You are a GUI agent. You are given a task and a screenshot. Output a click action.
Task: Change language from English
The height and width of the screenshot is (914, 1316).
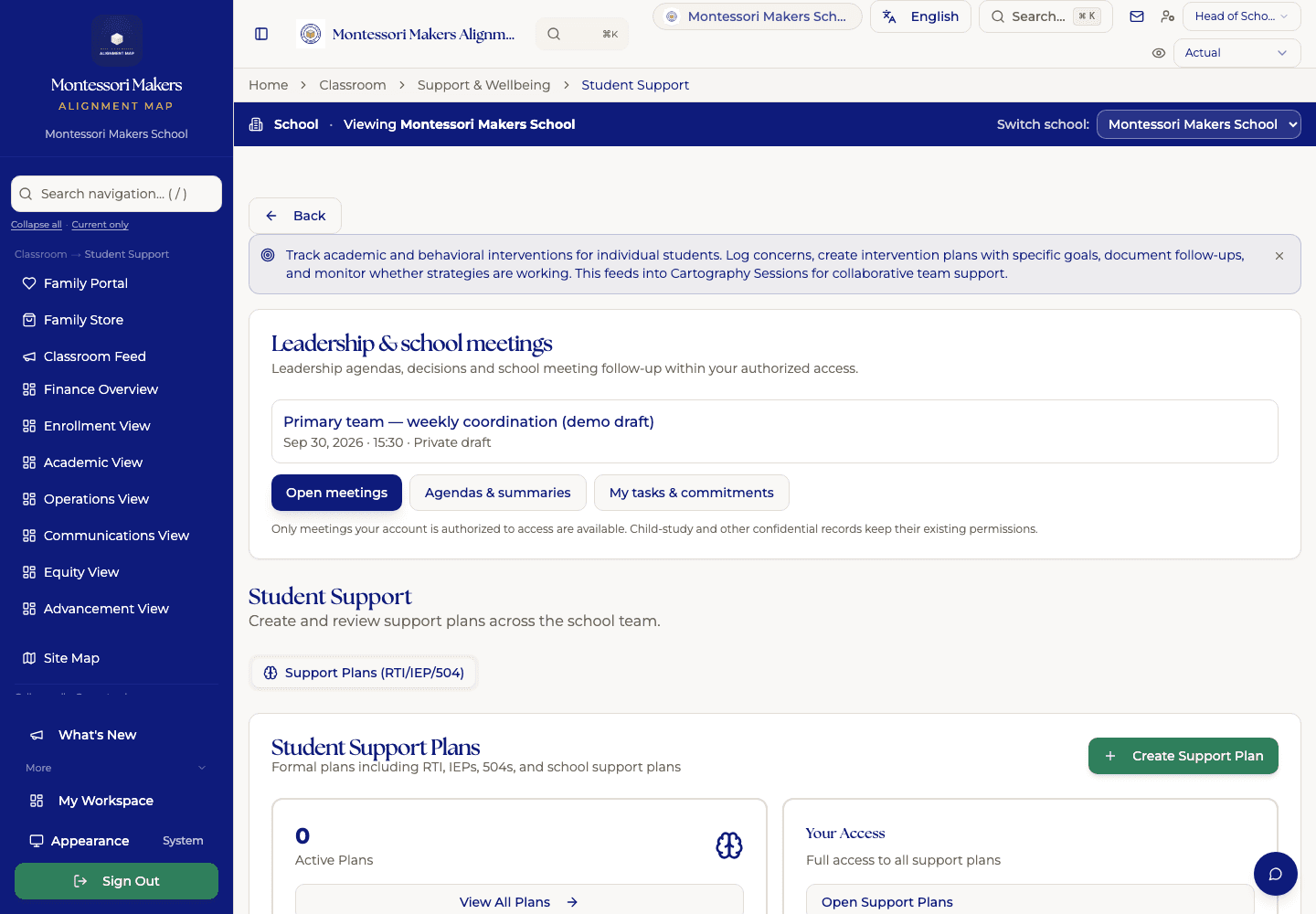tap(920, 16)
